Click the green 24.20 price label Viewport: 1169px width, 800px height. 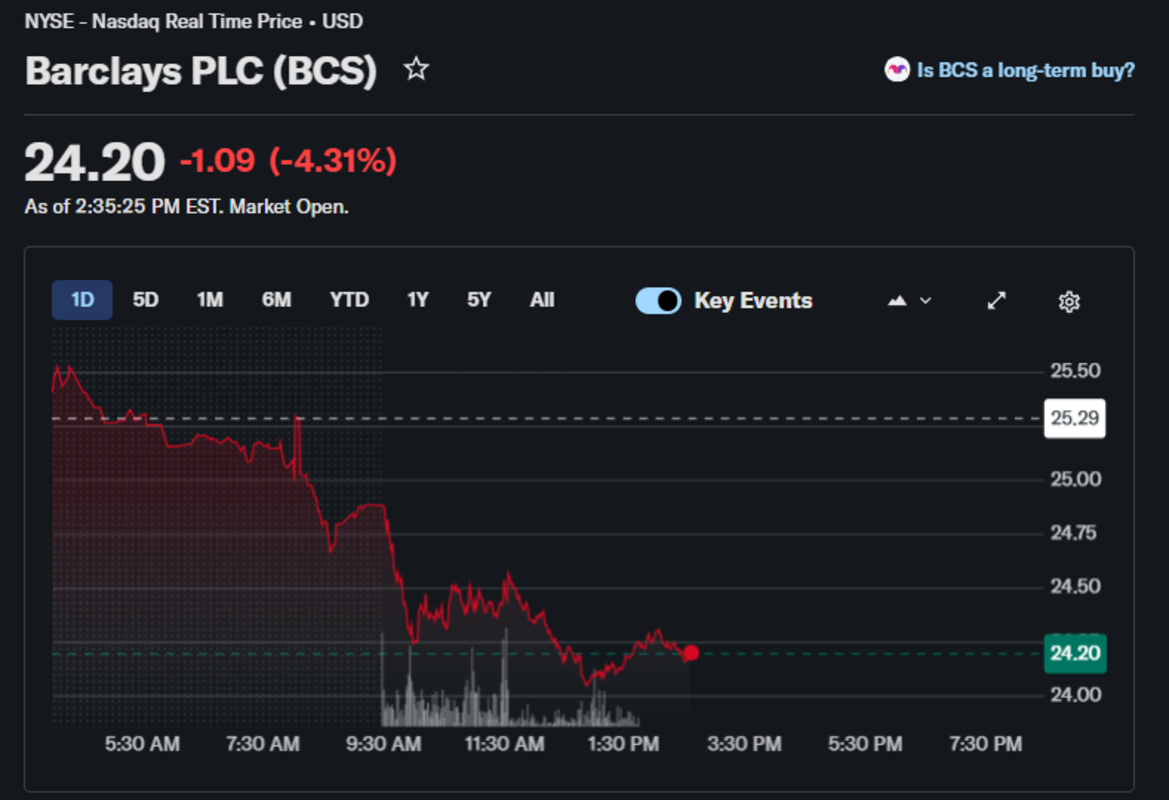click(1074, 654)
